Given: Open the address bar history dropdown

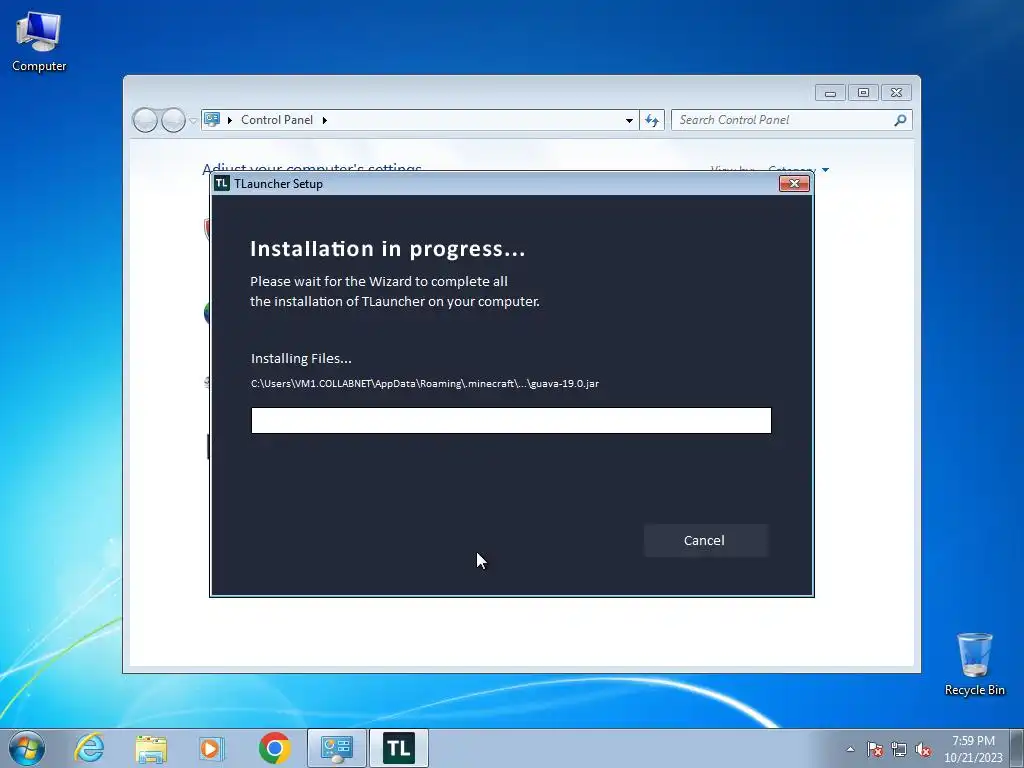Looking at the screenshot, I should [629, 120].
